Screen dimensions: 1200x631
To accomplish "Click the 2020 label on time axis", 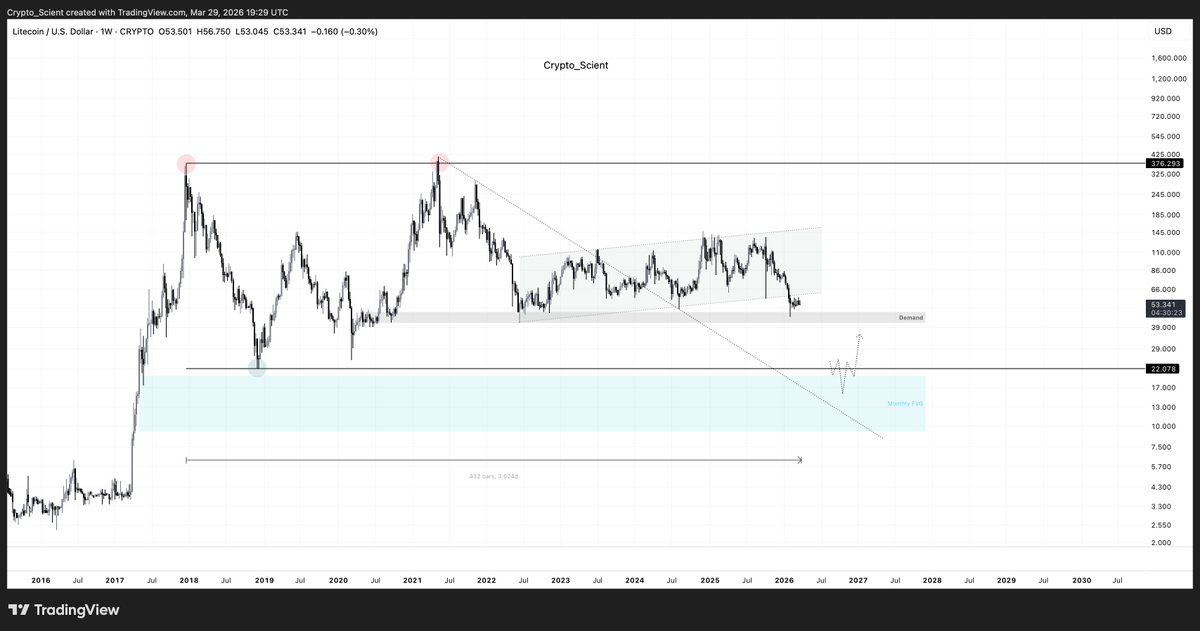I will (338, 580).
